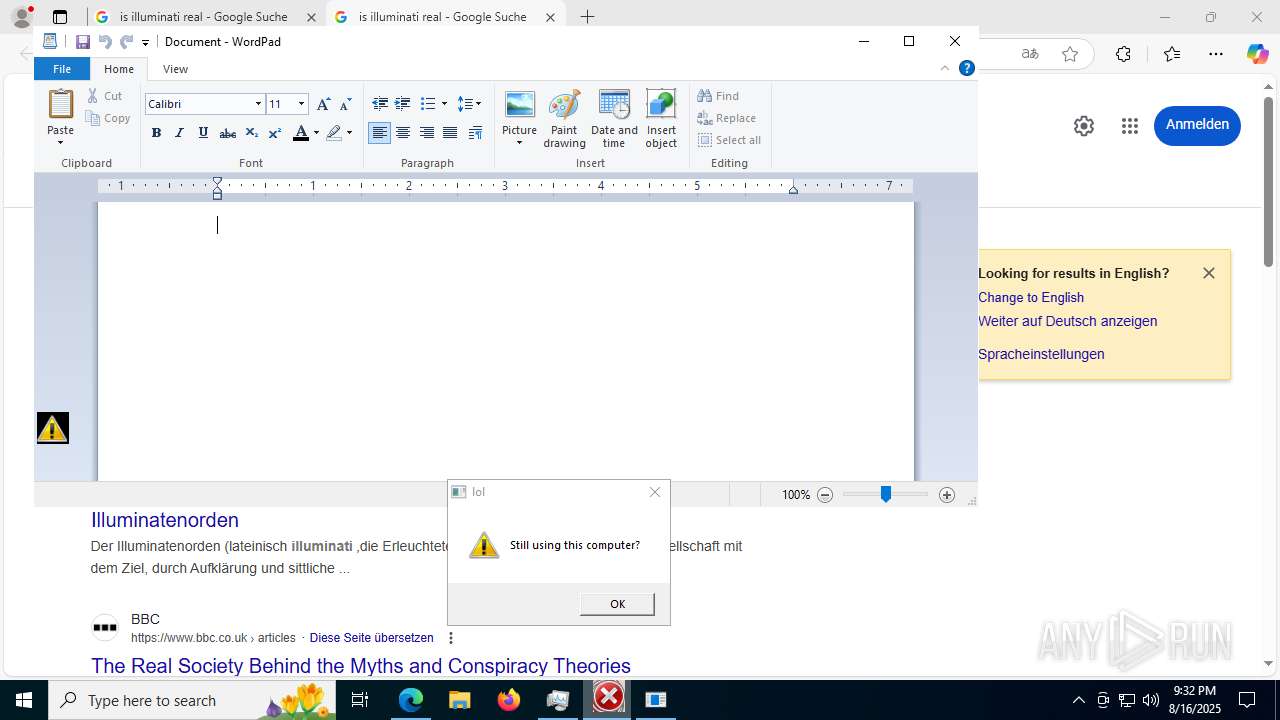This screenshot has width=1280, height=720.
Task: Open Customize Quick Access Toolbar arrow
Action: [x=145, y=42]
